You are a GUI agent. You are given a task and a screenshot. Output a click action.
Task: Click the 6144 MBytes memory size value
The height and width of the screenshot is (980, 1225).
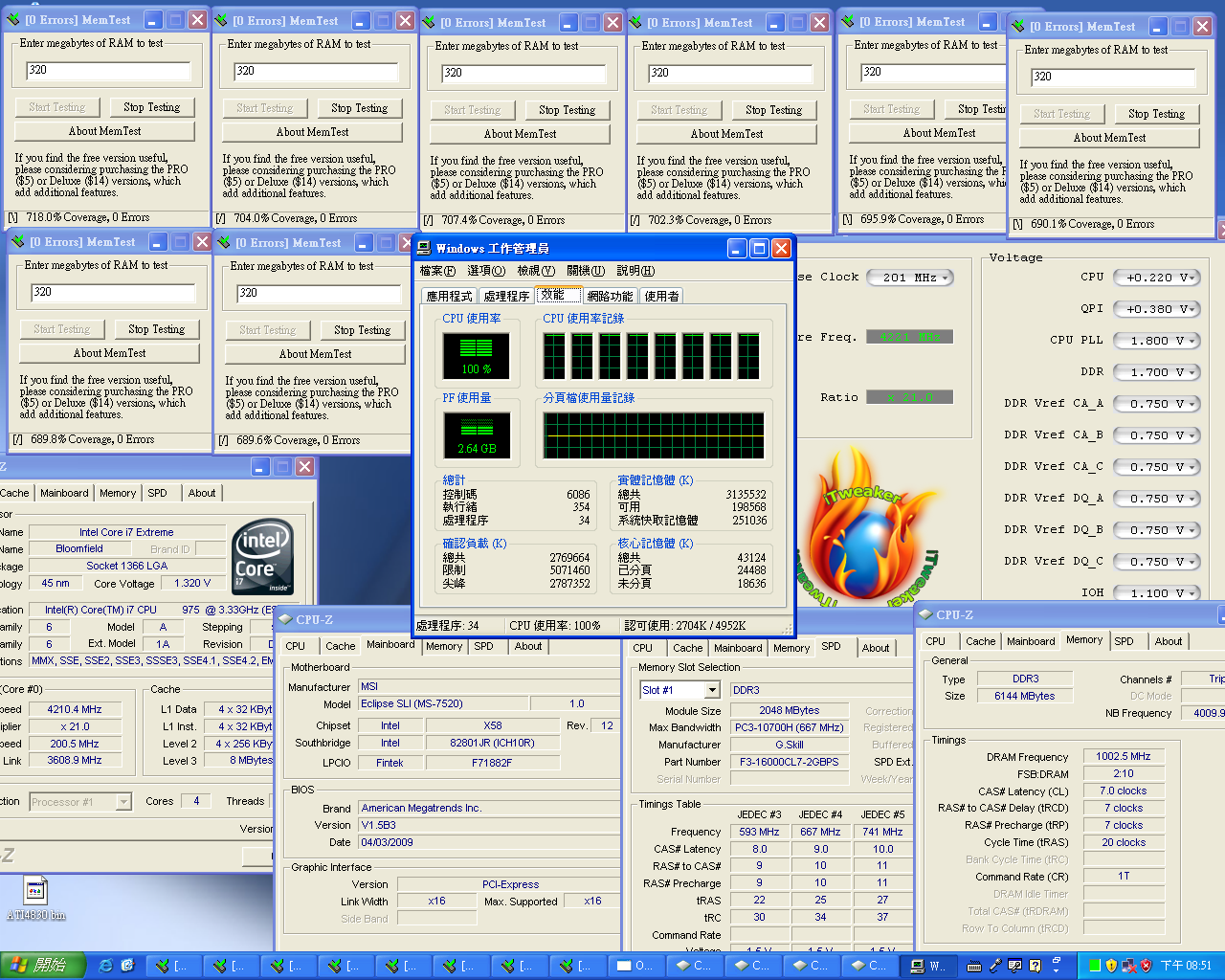[1024, 696]
